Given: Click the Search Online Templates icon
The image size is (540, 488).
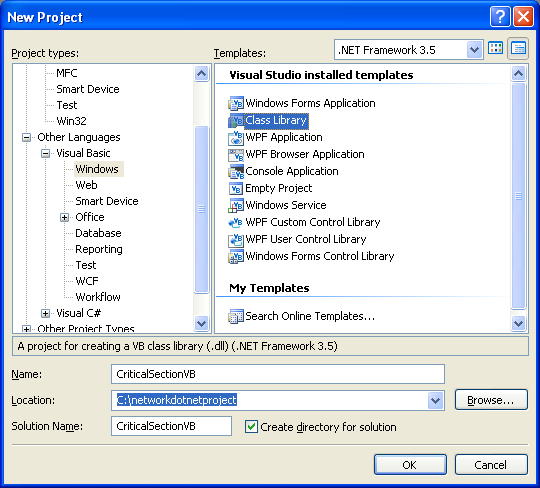Looking at the screenshot, I should [x=236, y=316].
